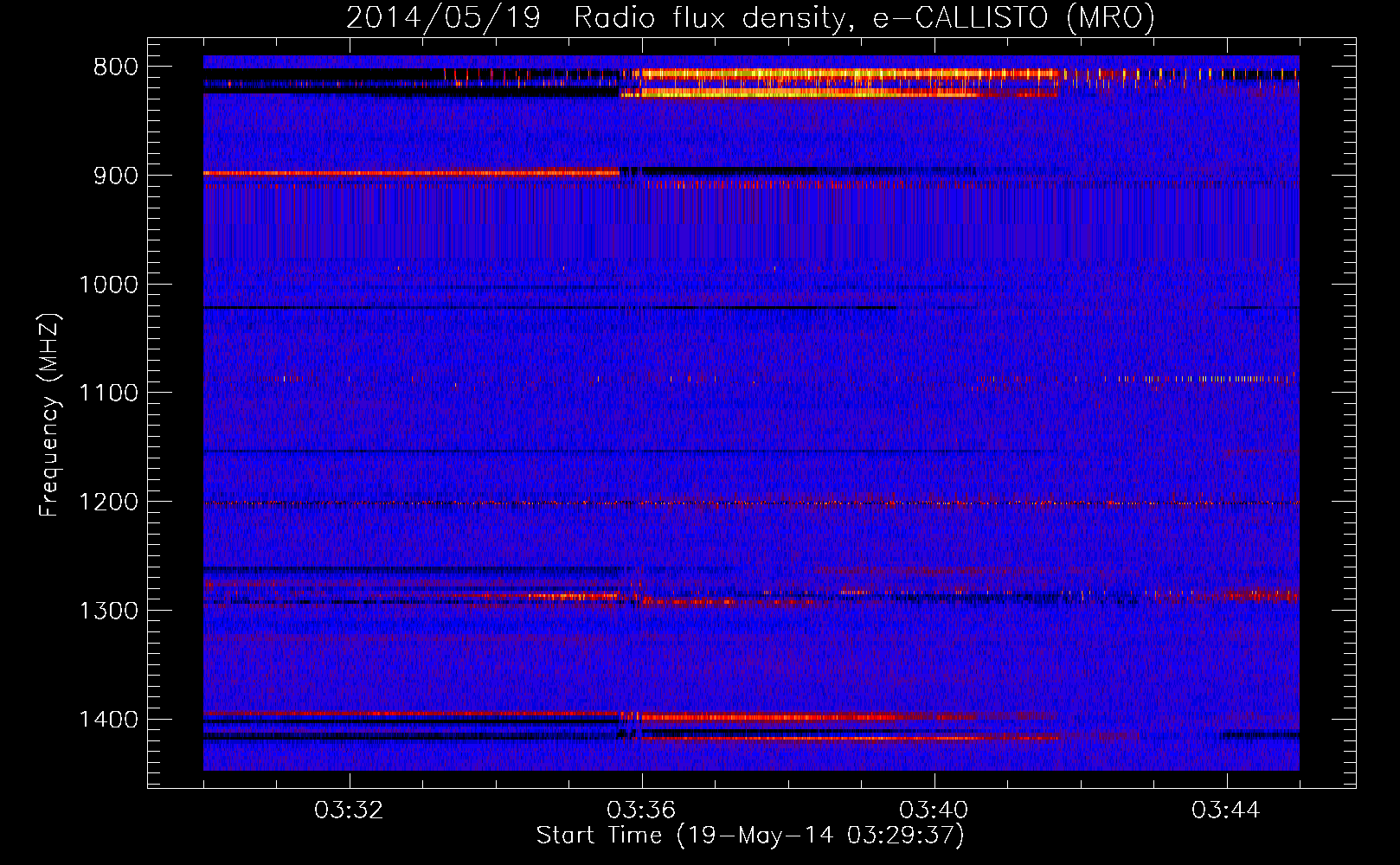Click the 03:36 time axis label
The image size is (1400, 865).
(641, 811)
